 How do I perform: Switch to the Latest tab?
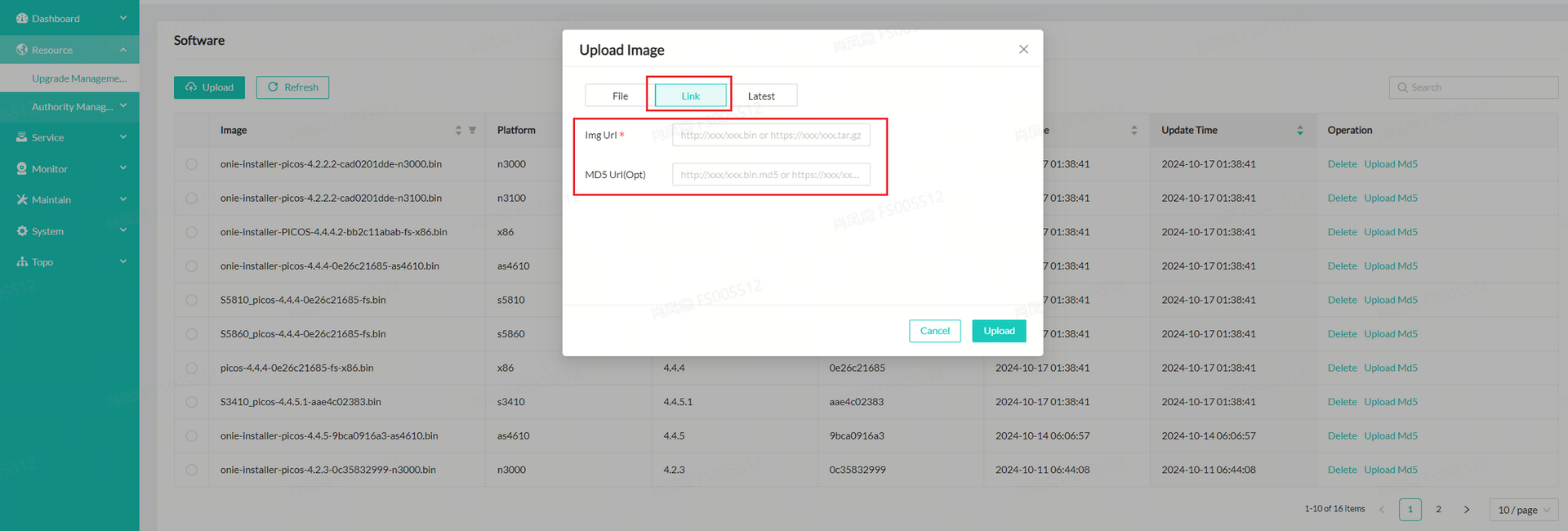761,96
